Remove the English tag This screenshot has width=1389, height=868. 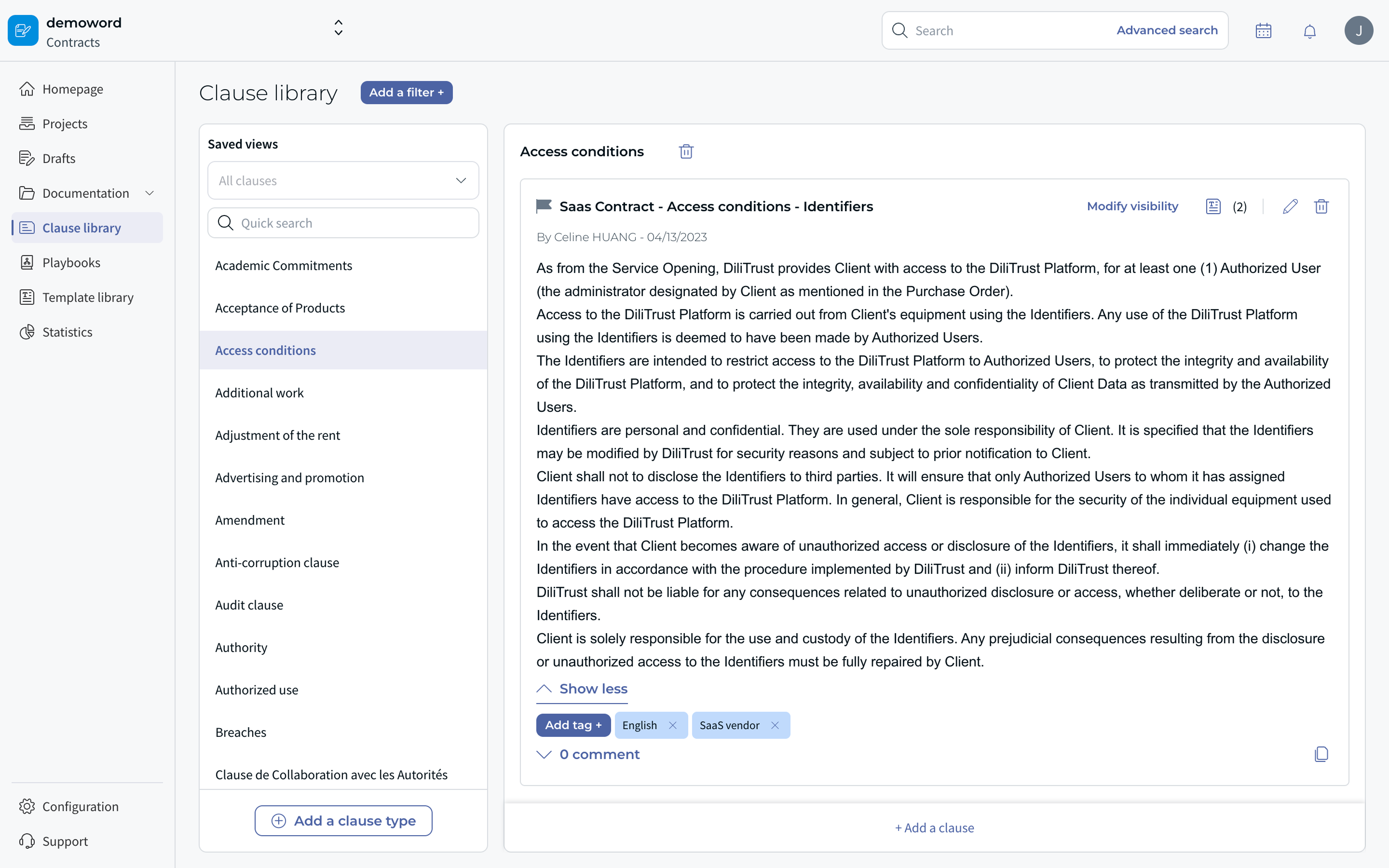(673, 726)
